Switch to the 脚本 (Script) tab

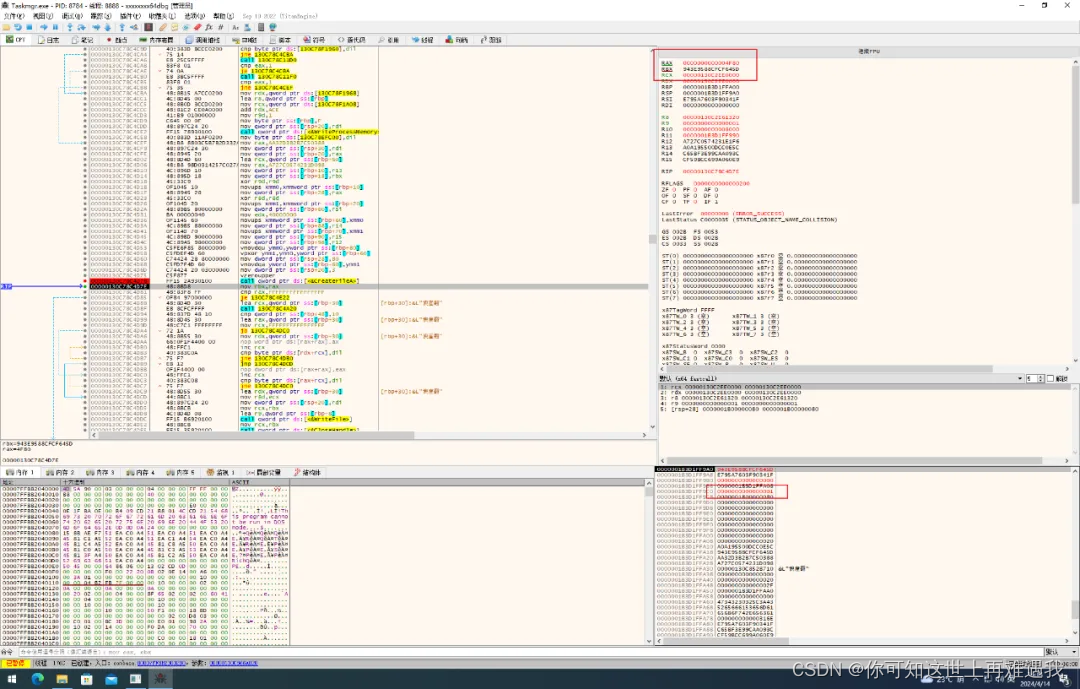280,40
